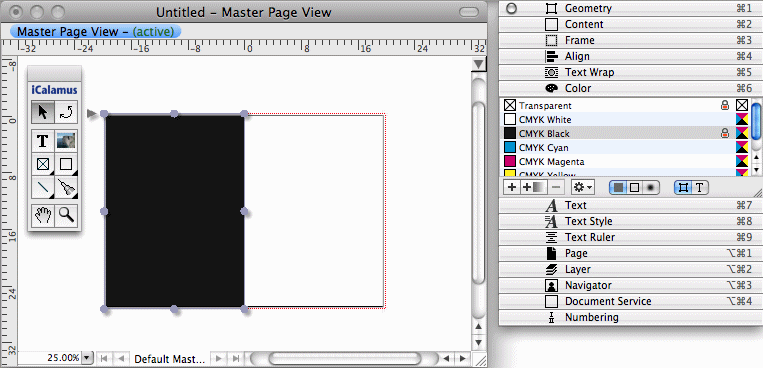Open the gear options dropdown

click(x=582, y=187)
